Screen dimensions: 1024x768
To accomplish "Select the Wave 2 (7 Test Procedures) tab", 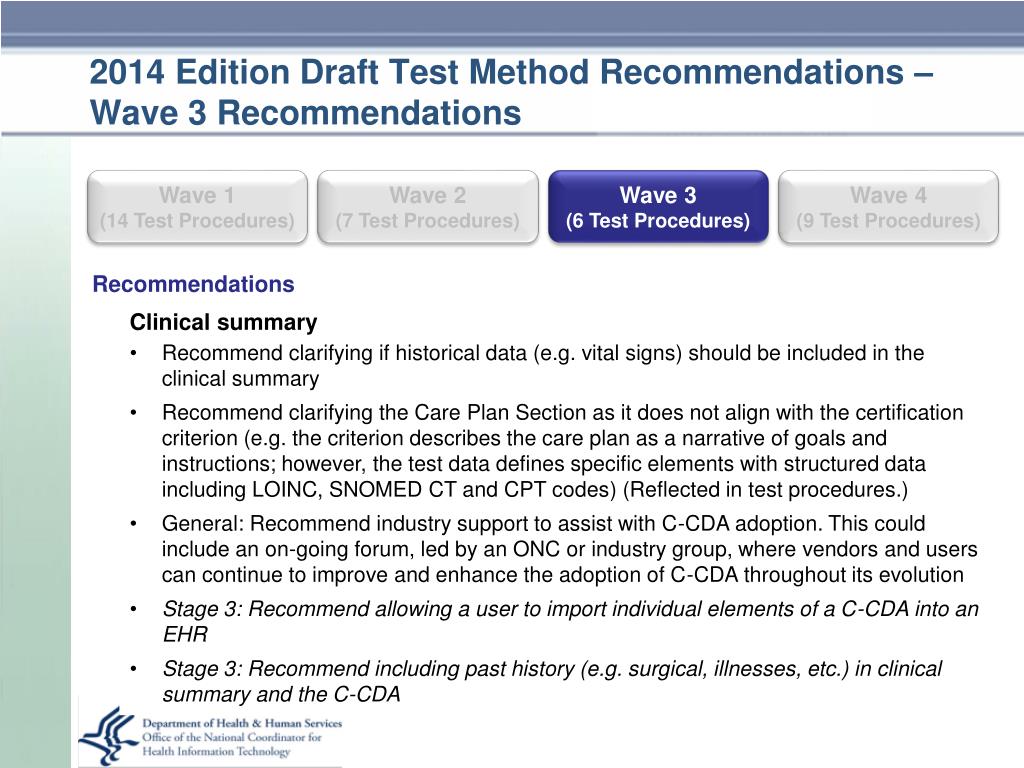I will (x=428, y=207).
